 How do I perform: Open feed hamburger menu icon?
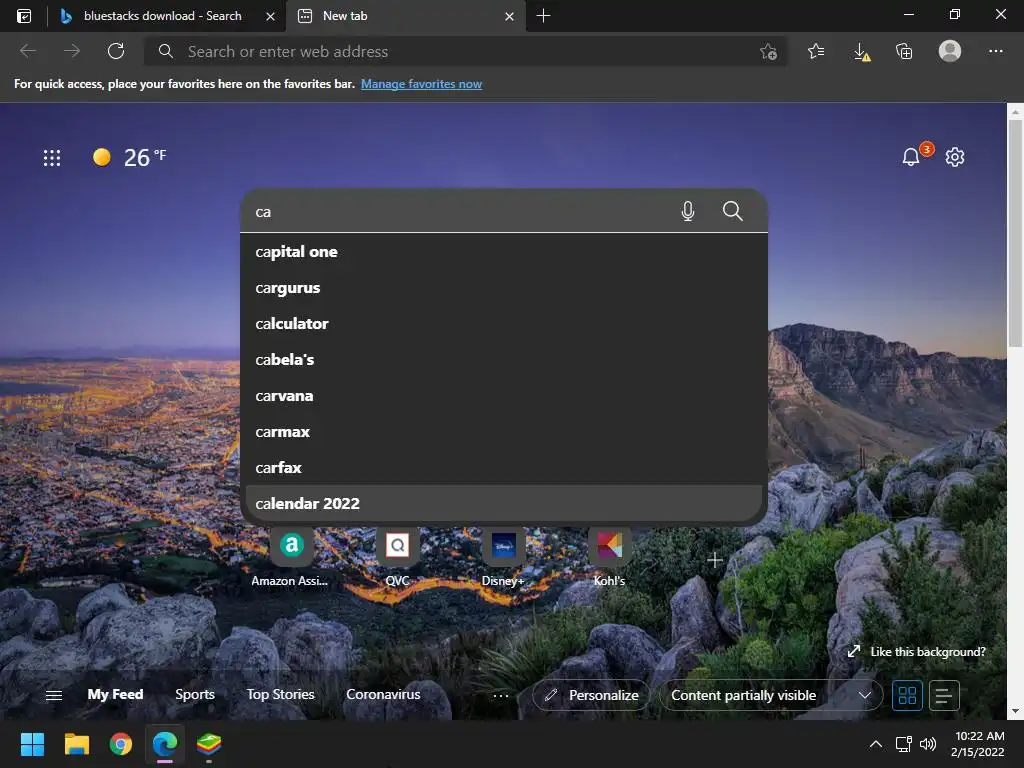54,696
